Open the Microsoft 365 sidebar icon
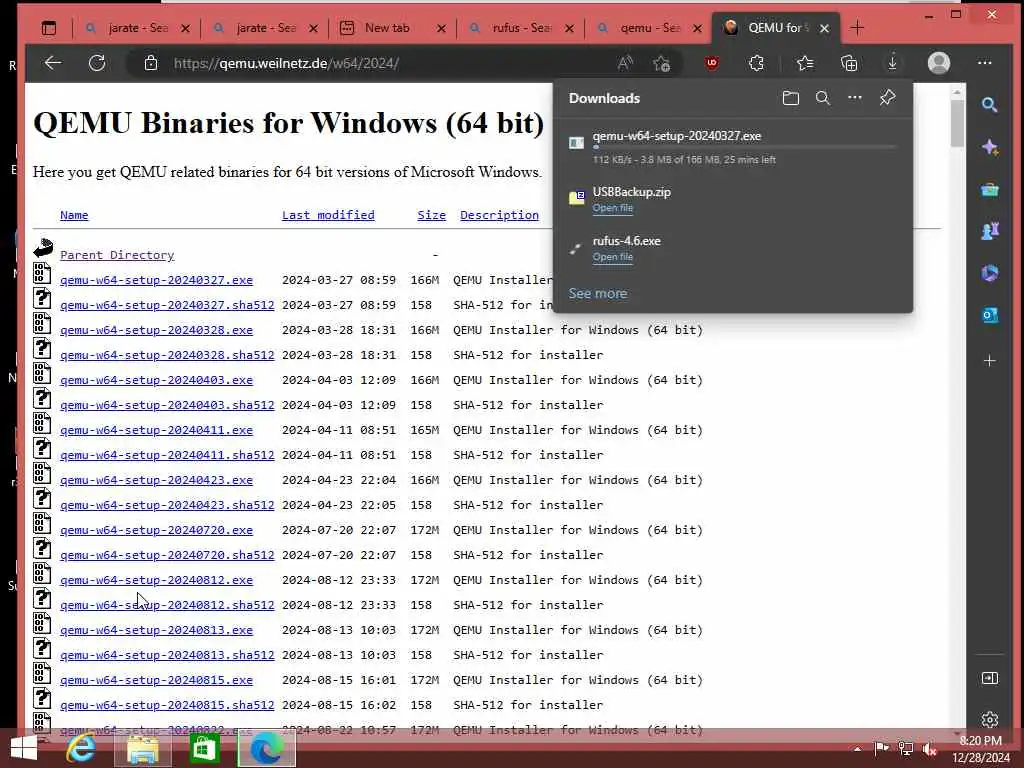This screenshot has width=1024, height=768. pos(989,273)
